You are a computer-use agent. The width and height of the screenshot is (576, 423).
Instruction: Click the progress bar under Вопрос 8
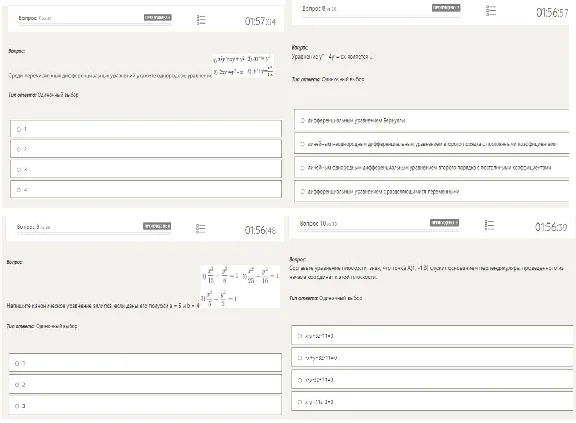click(381, 16)
